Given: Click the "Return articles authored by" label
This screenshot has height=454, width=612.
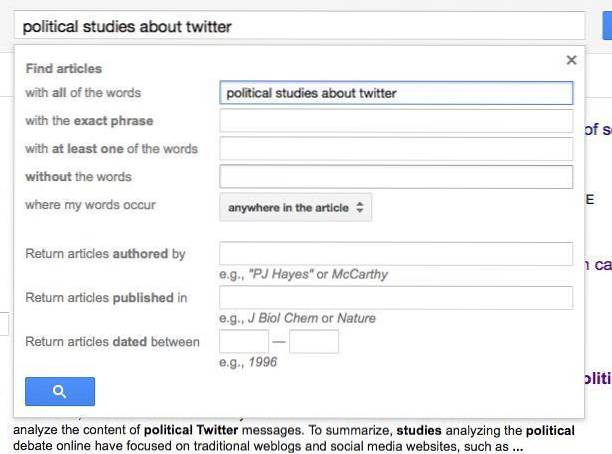Looking at the screenshot, I should [x=105, y=254].
